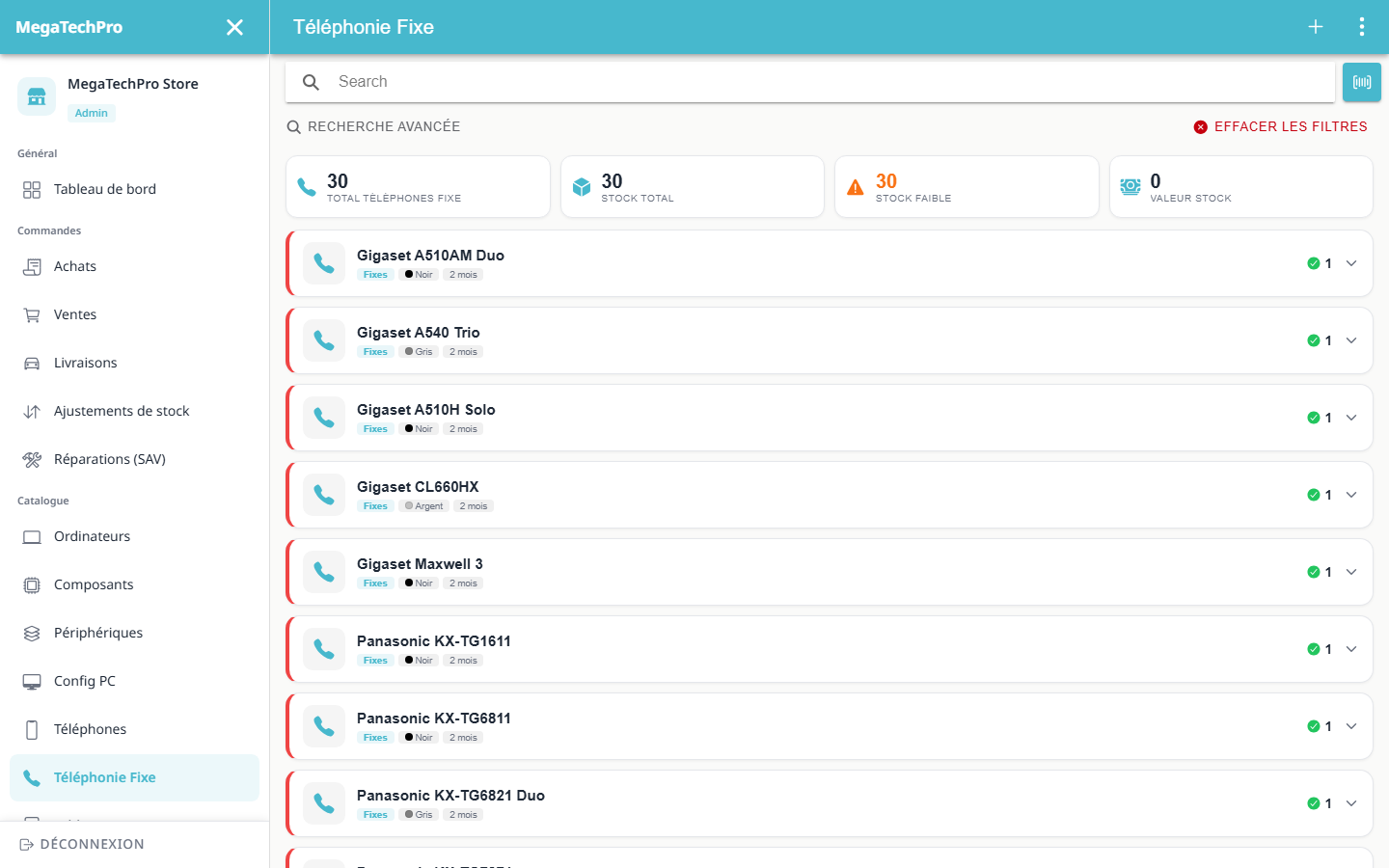Expand the Panasonic KX-TG6821 Duo row
Screen dimensions: 1389x868
[1351, 803]
